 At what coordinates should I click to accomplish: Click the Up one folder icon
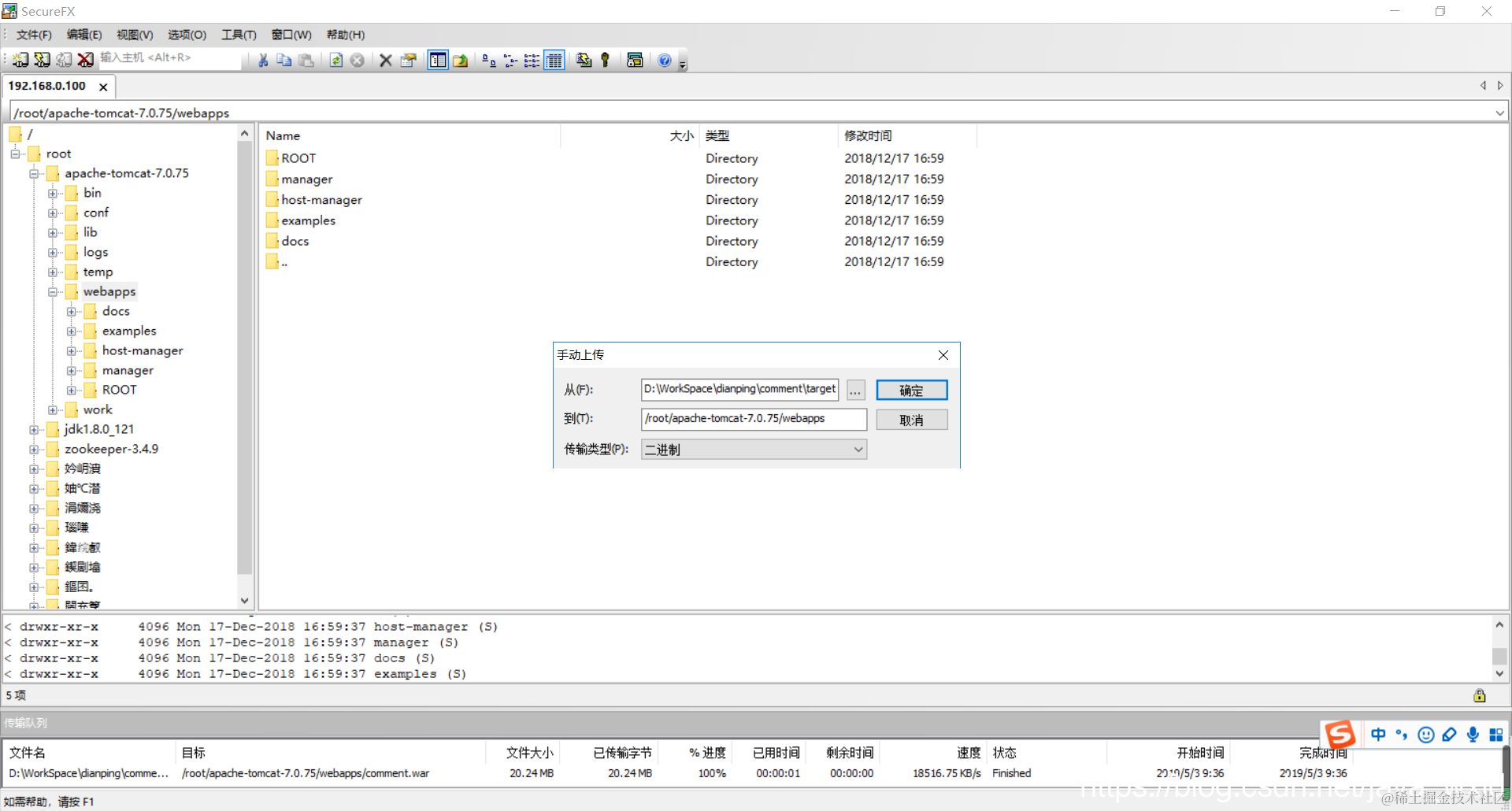461,61
